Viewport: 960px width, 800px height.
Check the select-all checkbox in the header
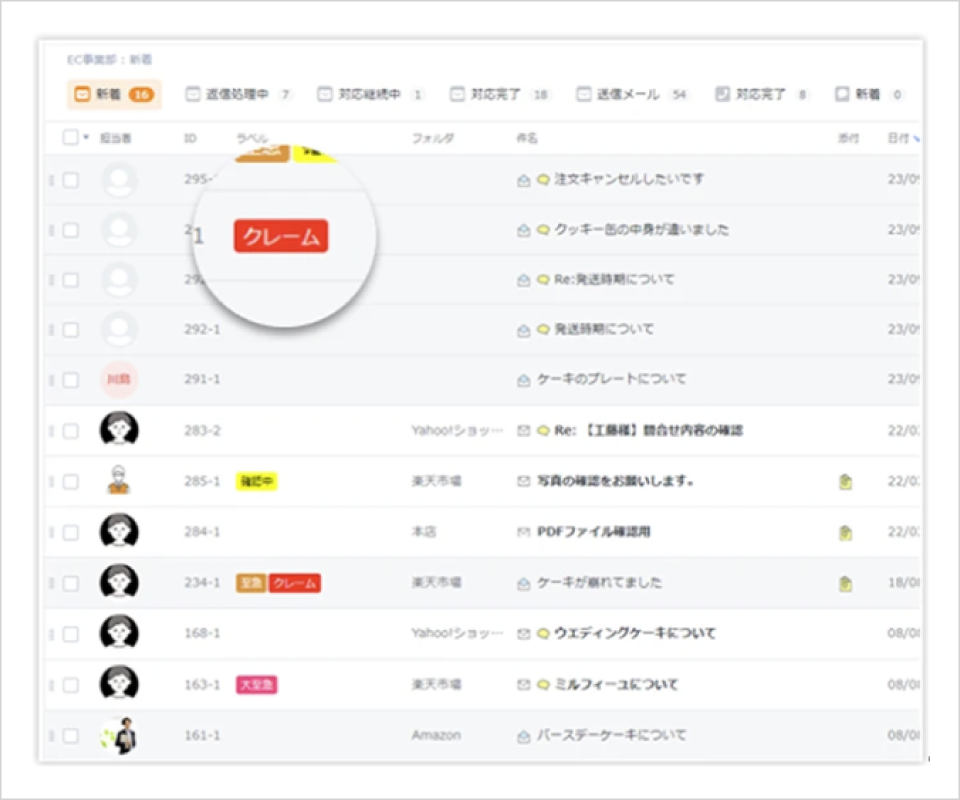click(x=68, y=138)
